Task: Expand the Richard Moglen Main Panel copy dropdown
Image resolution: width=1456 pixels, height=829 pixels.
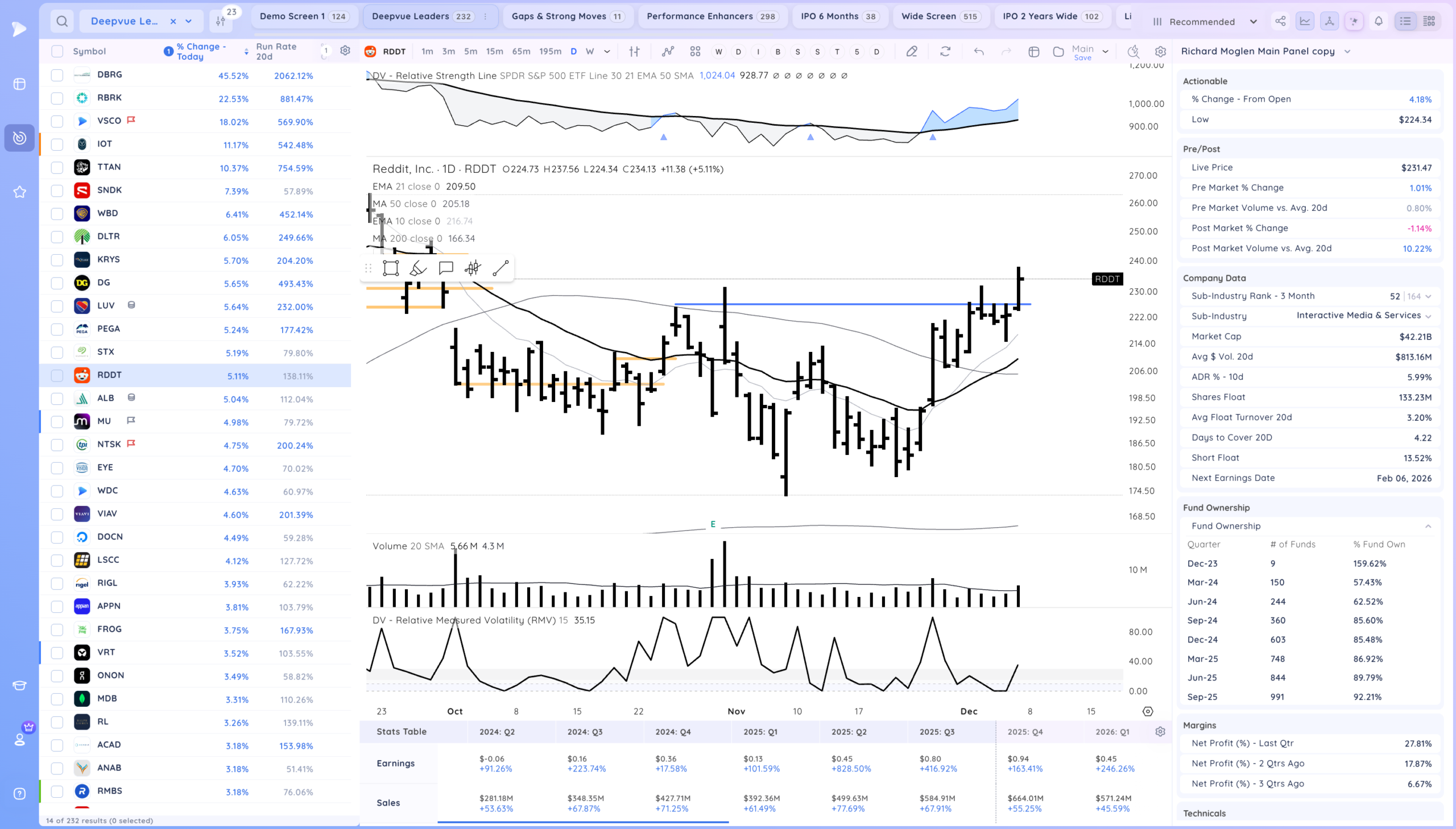Action: pos(1347,51)
